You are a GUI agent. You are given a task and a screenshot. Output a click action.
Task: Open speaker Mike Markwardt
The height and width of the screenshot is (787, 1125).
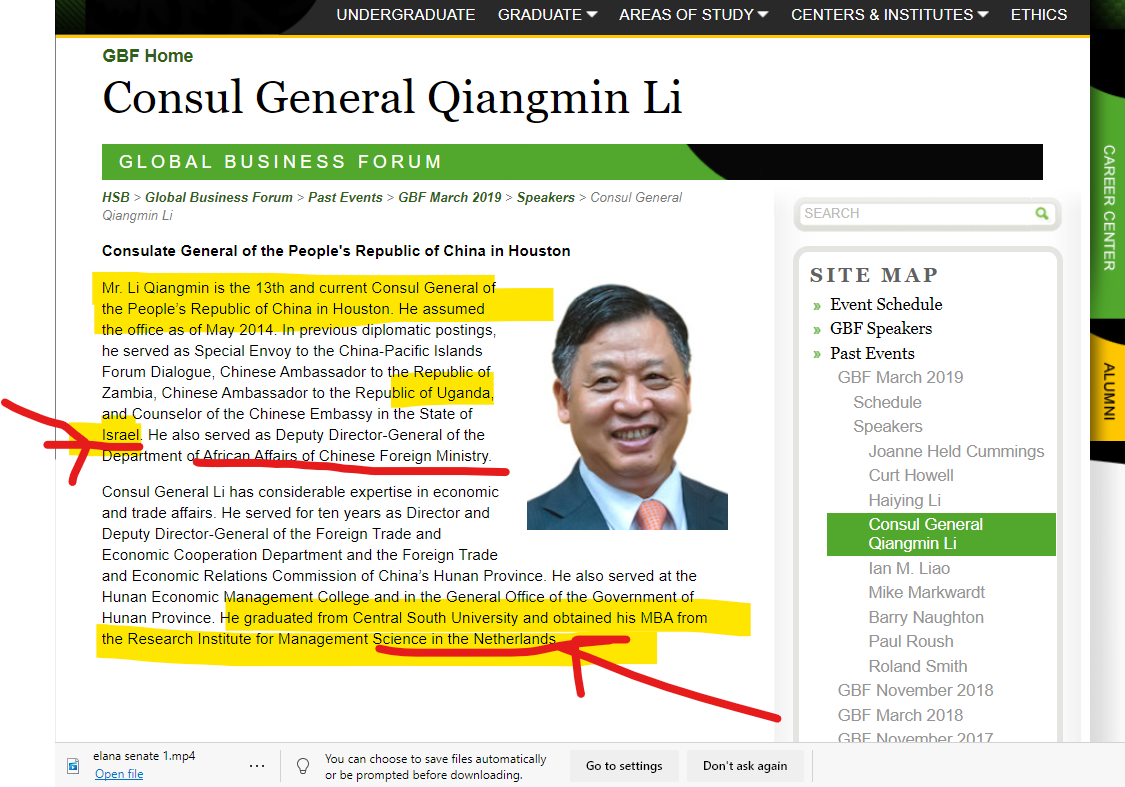pos(926,593)
